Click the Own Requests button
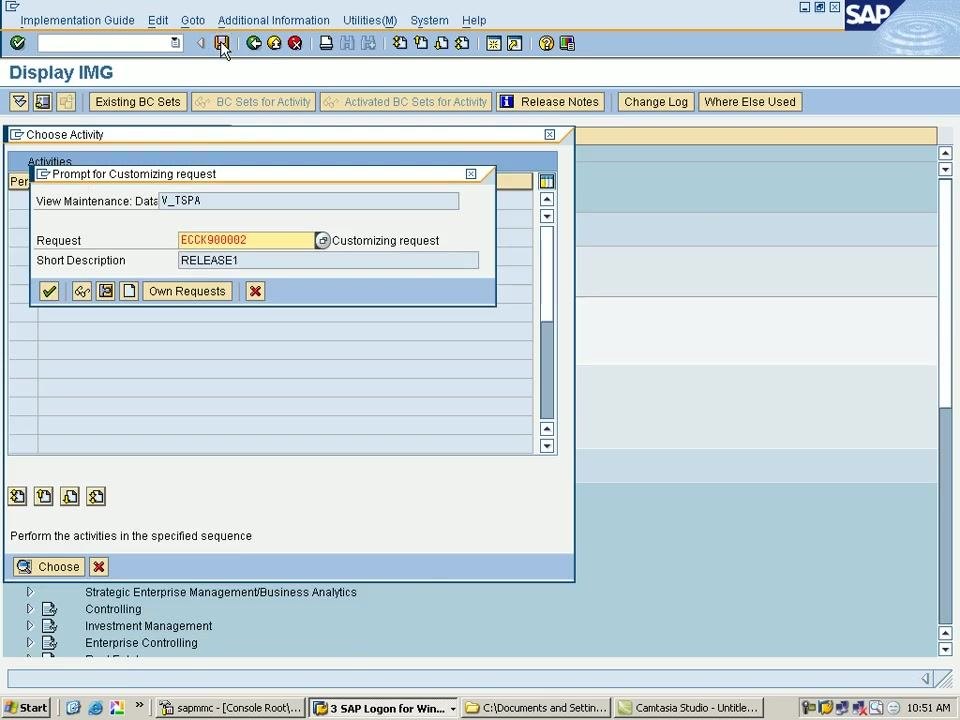 pyautogui.click(x=187, y=291)
